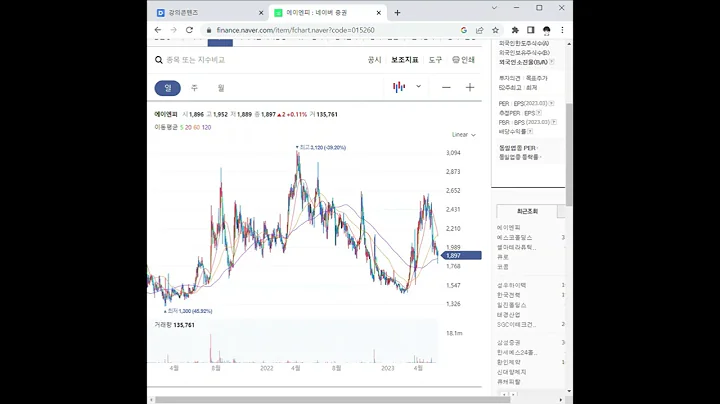Open a new tab with plus button
720x404 pixels.
coord(397,13)
